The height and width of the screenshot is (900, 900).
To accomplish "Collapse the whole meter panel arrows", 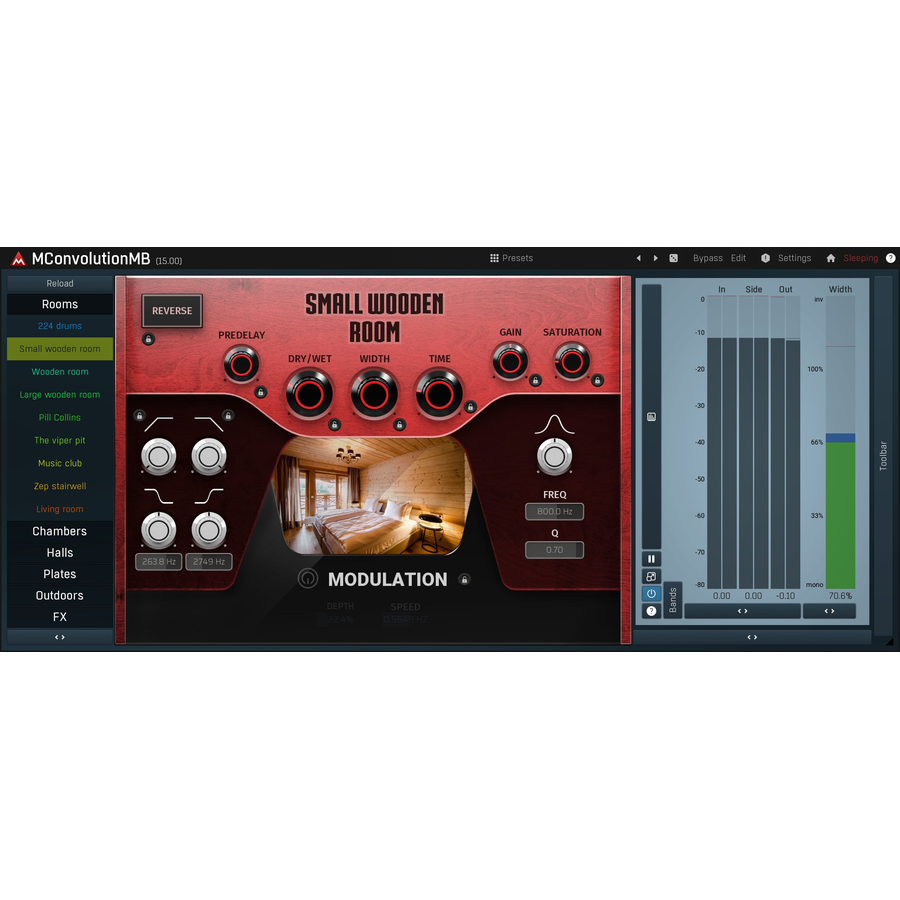I will 752,637.
